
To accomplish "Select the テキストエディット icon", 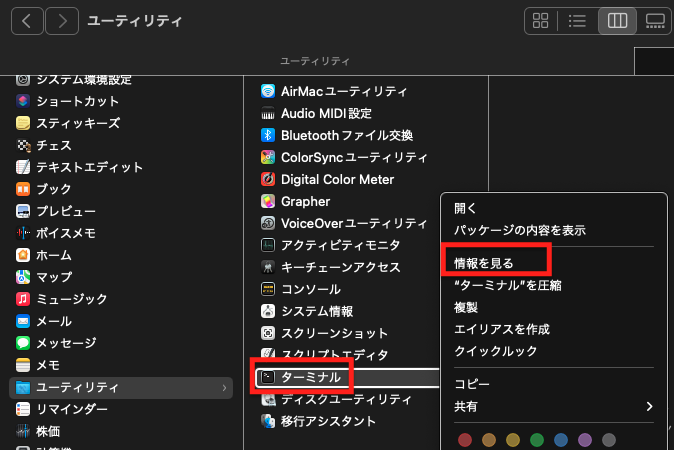I will coord(23,167).
